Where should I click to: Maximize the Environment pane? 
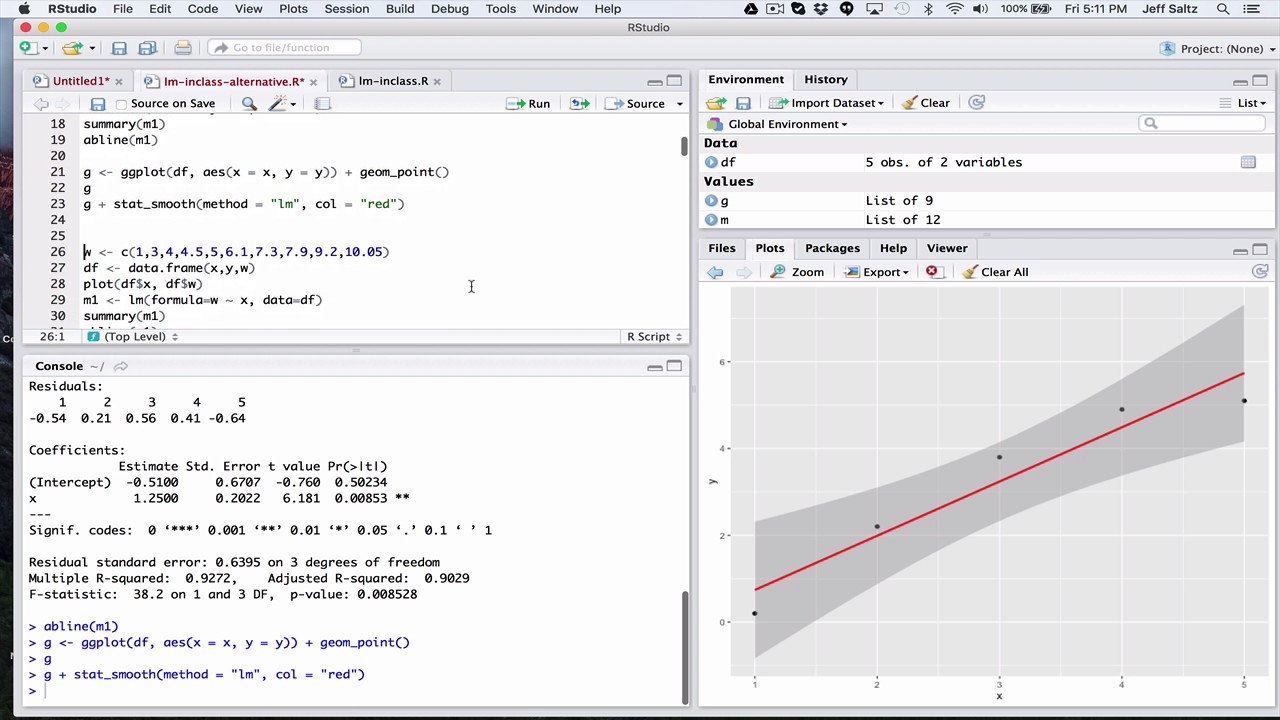1260,81
